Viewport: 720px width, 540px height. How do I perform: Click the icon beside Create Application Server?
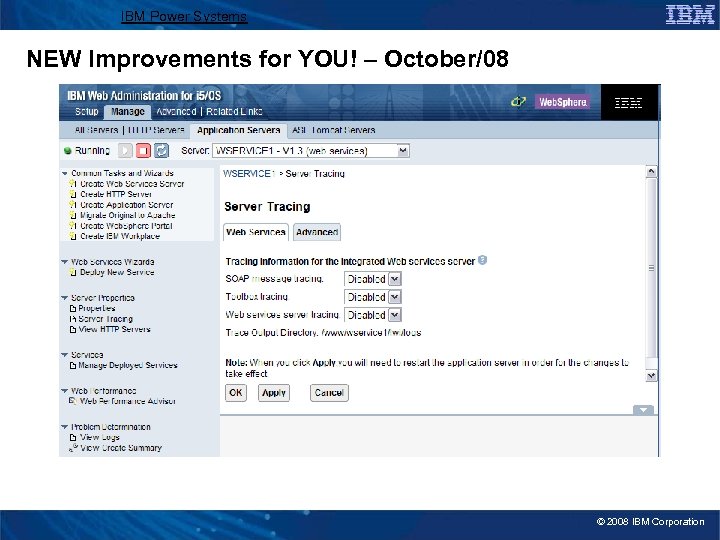73,205
